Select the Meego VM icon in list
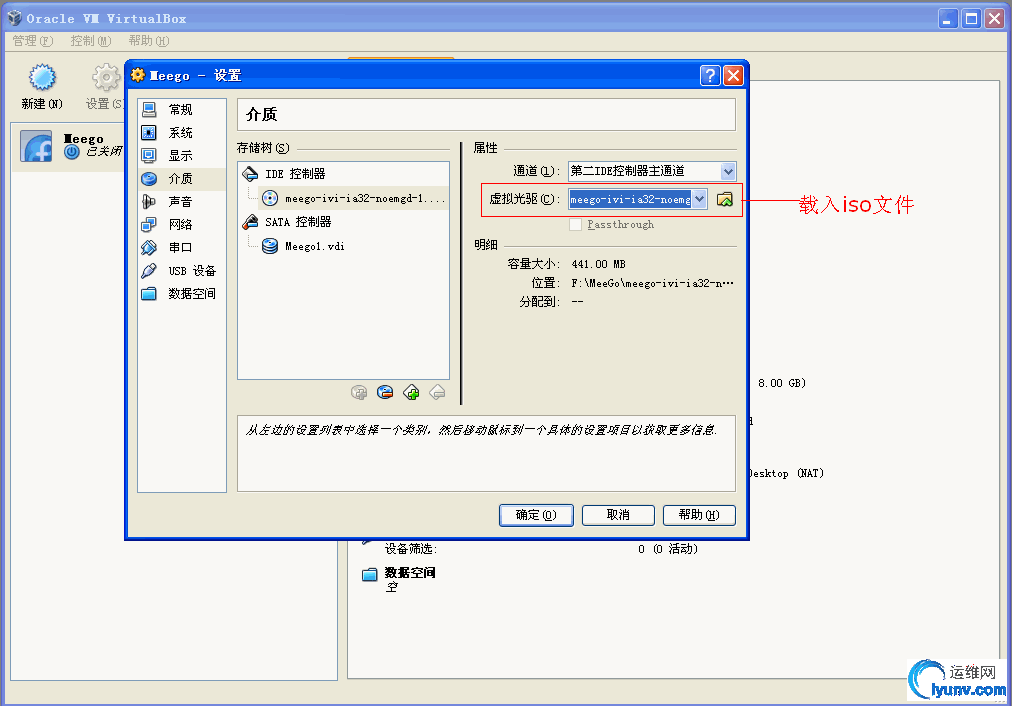This screenshot has width=1012, height=706. (36, 146)
